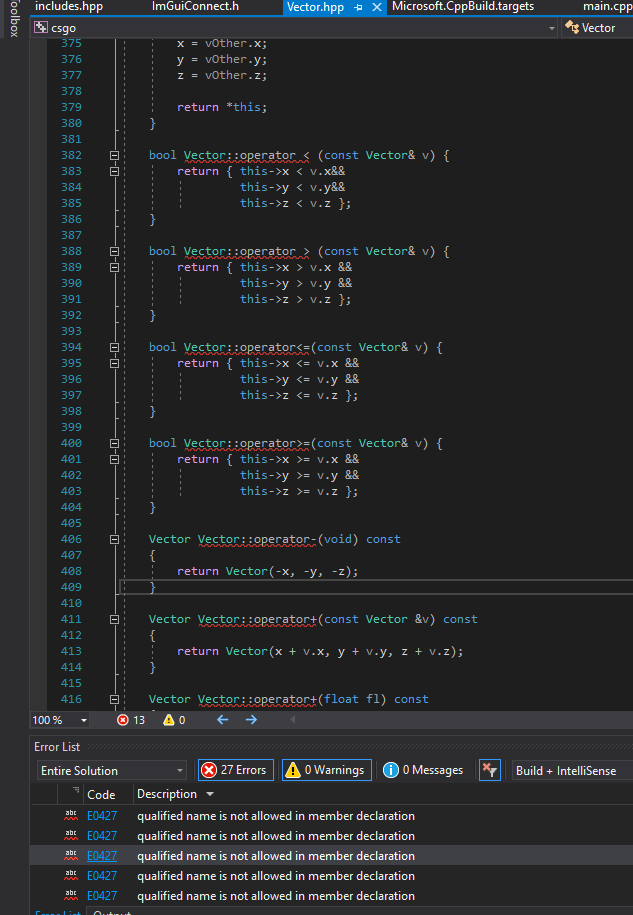
Task: Close the Vector.hpp tab
Action: point(376,7)
